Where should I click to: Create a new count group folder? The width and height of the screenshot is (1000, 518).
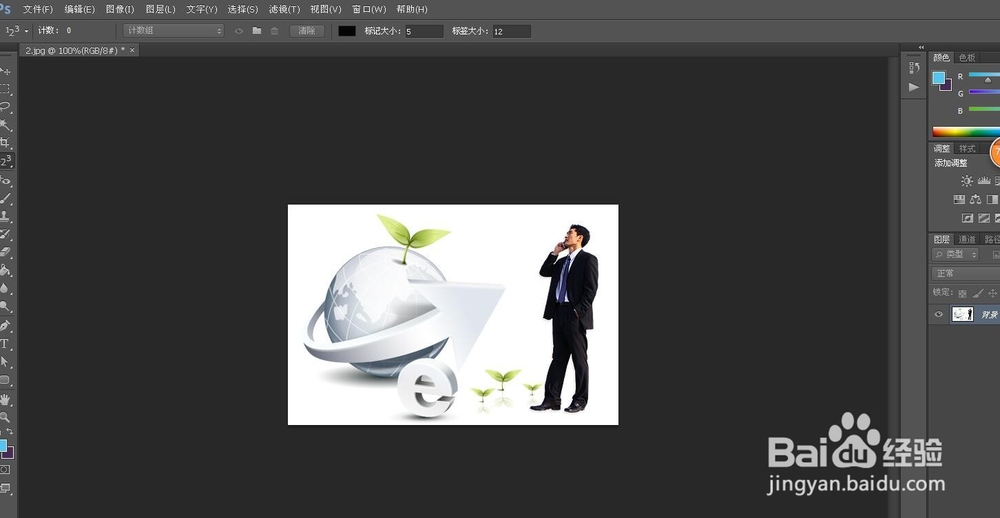(256, 31)
